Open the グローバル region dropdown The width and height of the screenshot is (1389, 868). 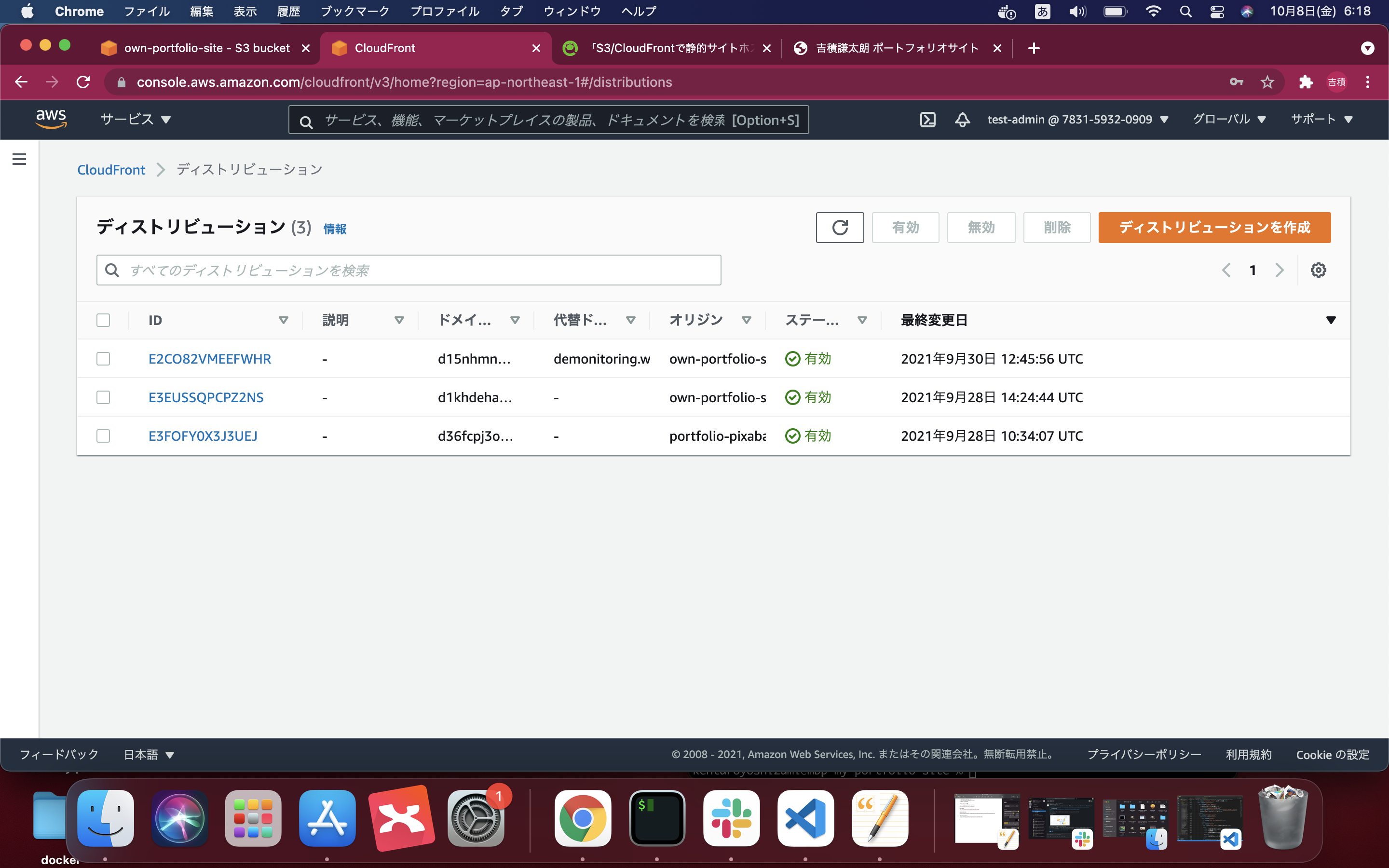coord(1229,120)
